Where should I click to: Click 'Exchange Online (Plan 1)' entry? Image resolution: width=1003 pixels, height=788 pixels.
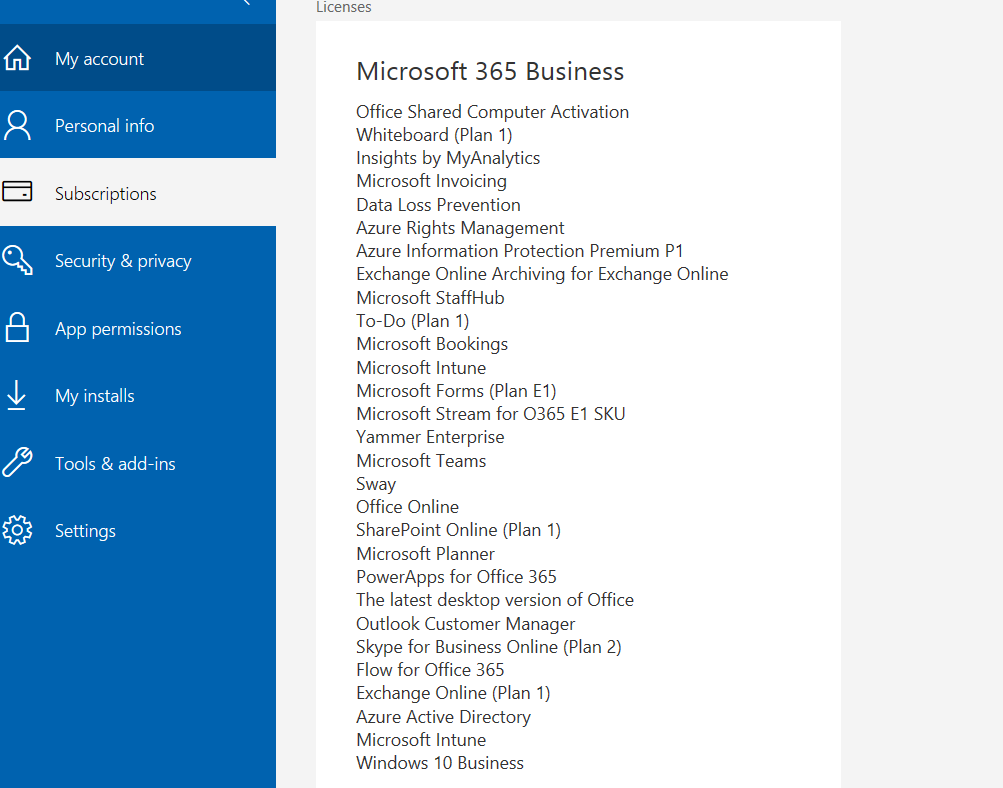point(453,693)
